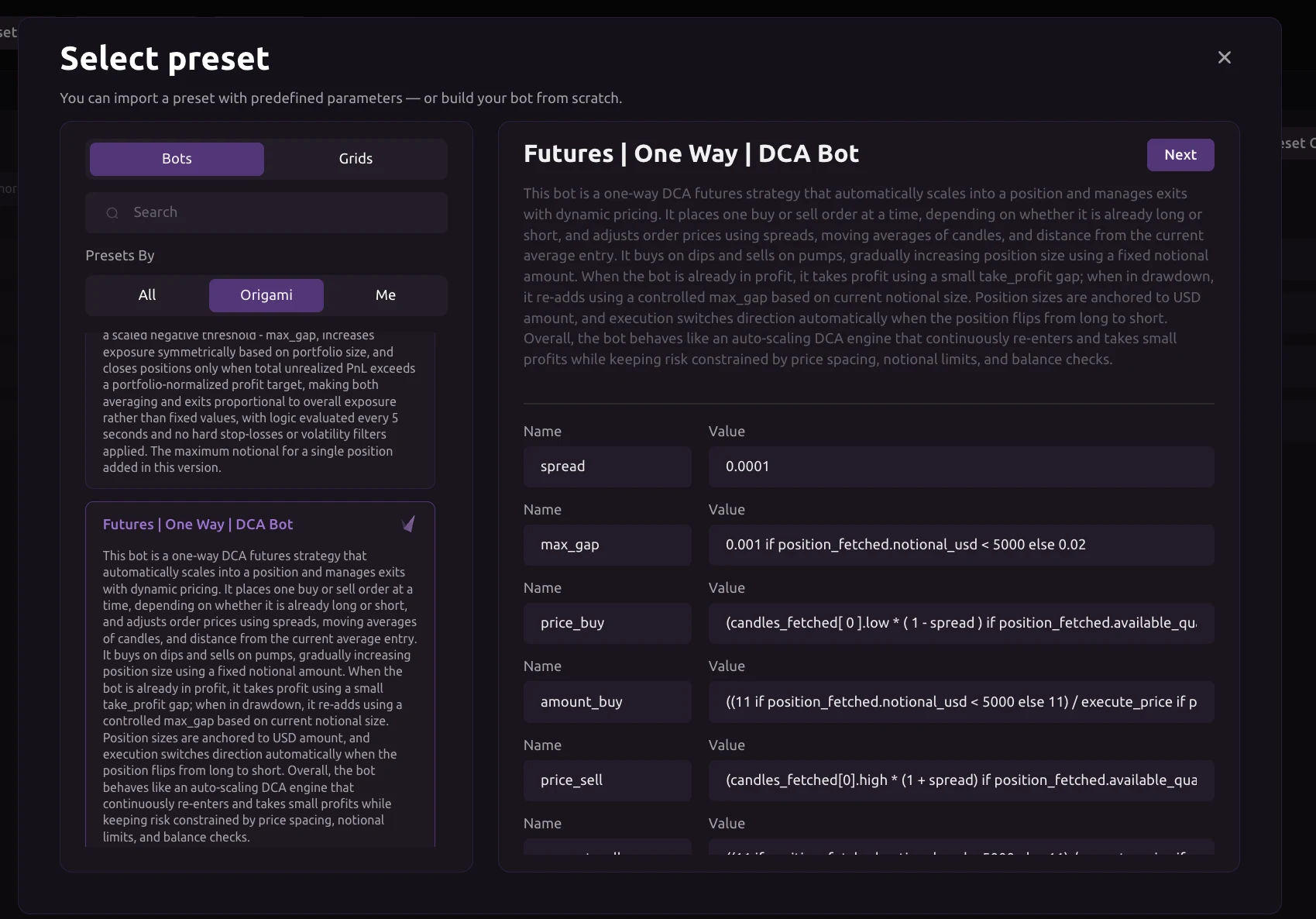Click the preset import subtitle text
The image size is (1316, 919).
pos(341,98)
